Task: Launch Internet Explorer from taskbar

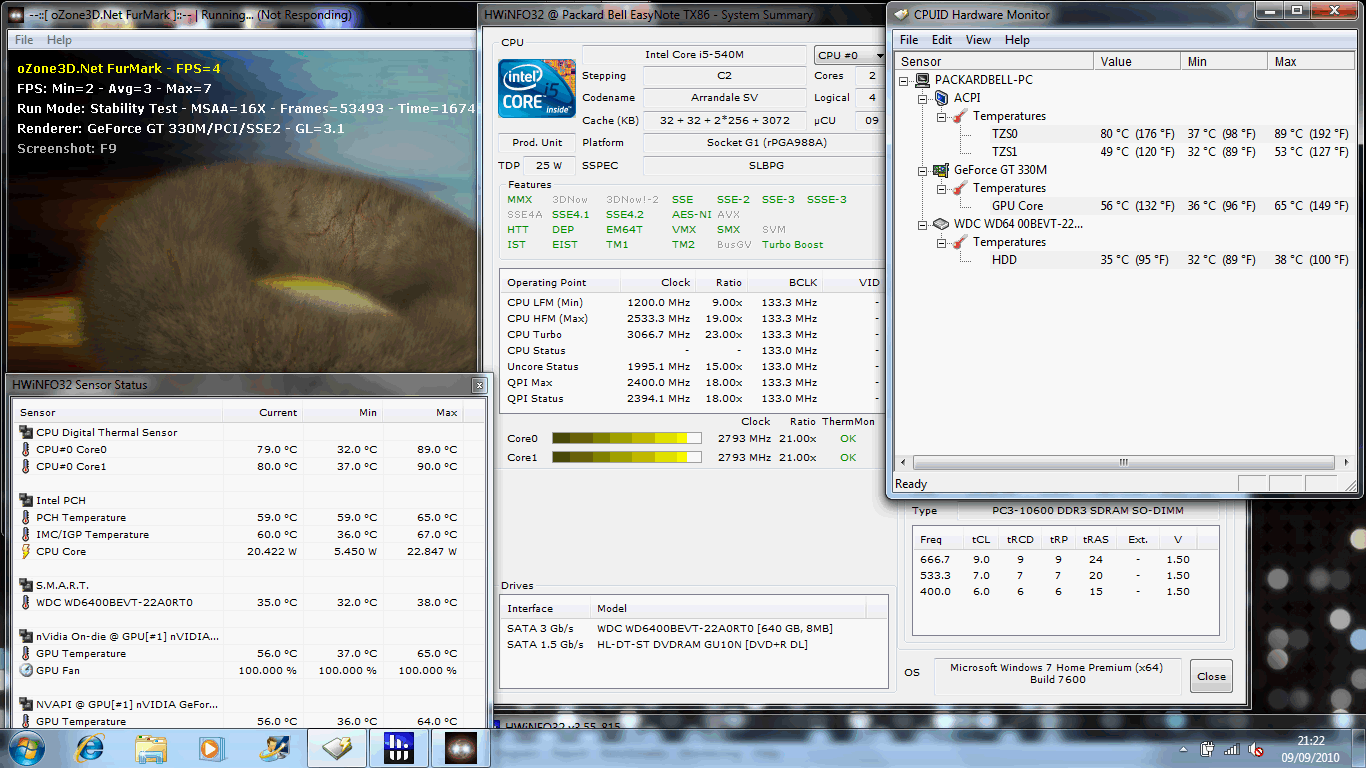Action: pos(90,748)
